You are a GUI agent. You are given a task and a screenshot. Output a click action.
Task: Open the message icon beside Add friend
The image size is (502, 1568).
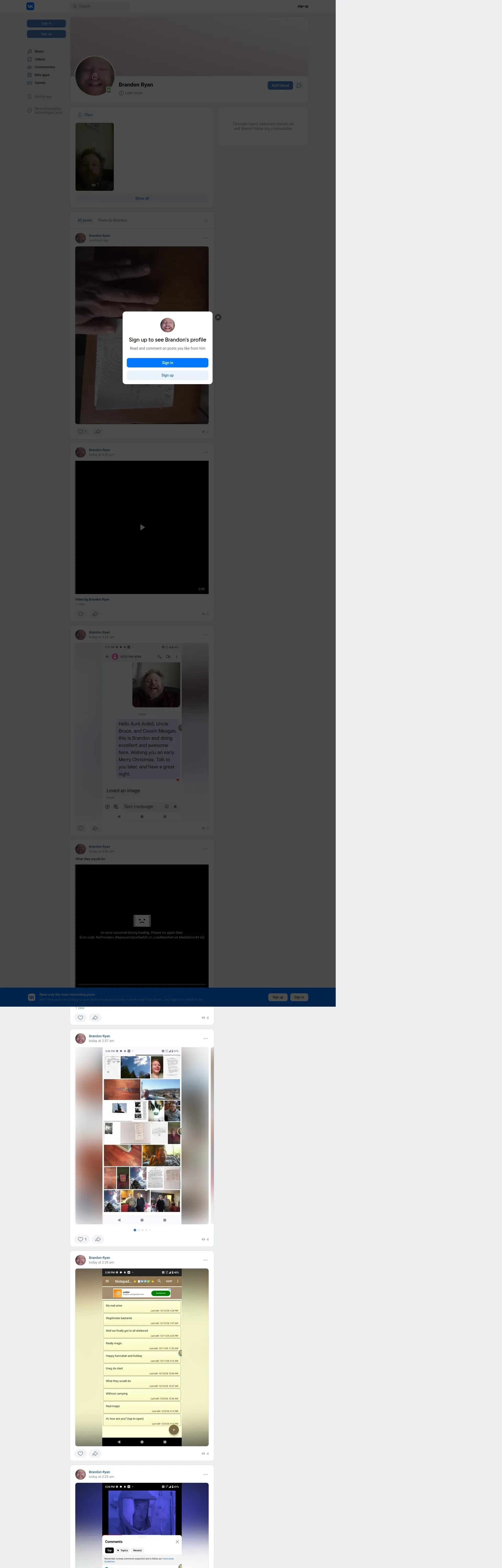(299, 85)
